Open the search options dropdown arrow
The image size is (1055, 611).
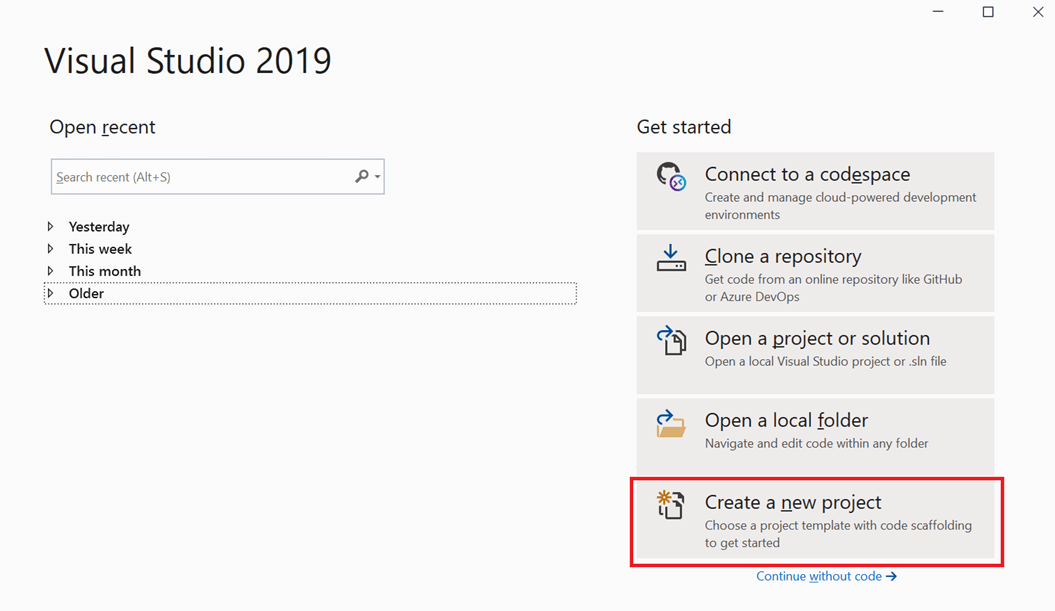[x=377, y=177]
